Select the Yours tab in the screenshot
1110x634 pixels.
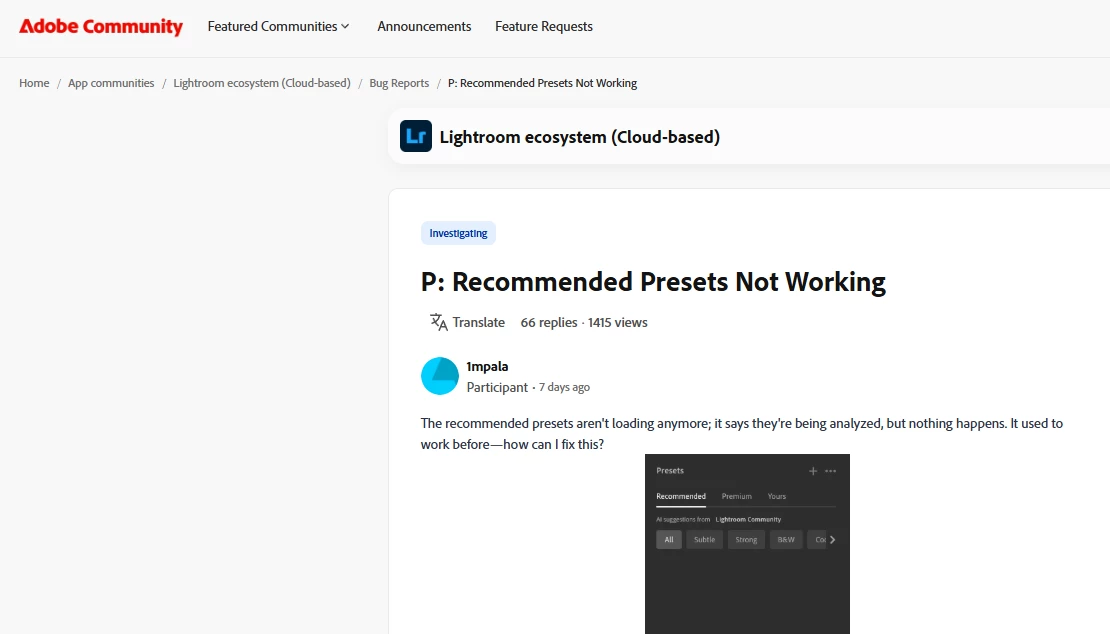click(x=777, y=496)
